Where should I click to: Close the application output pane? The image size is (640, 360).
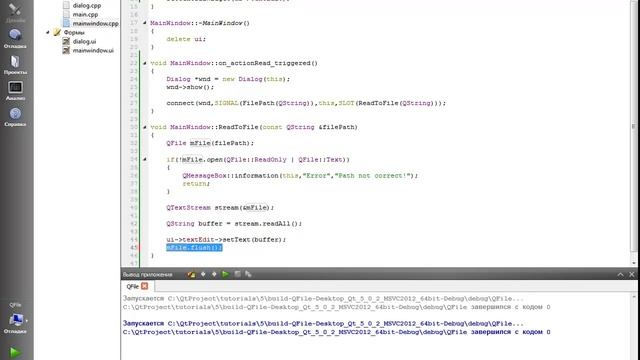[x=631, y=274]
